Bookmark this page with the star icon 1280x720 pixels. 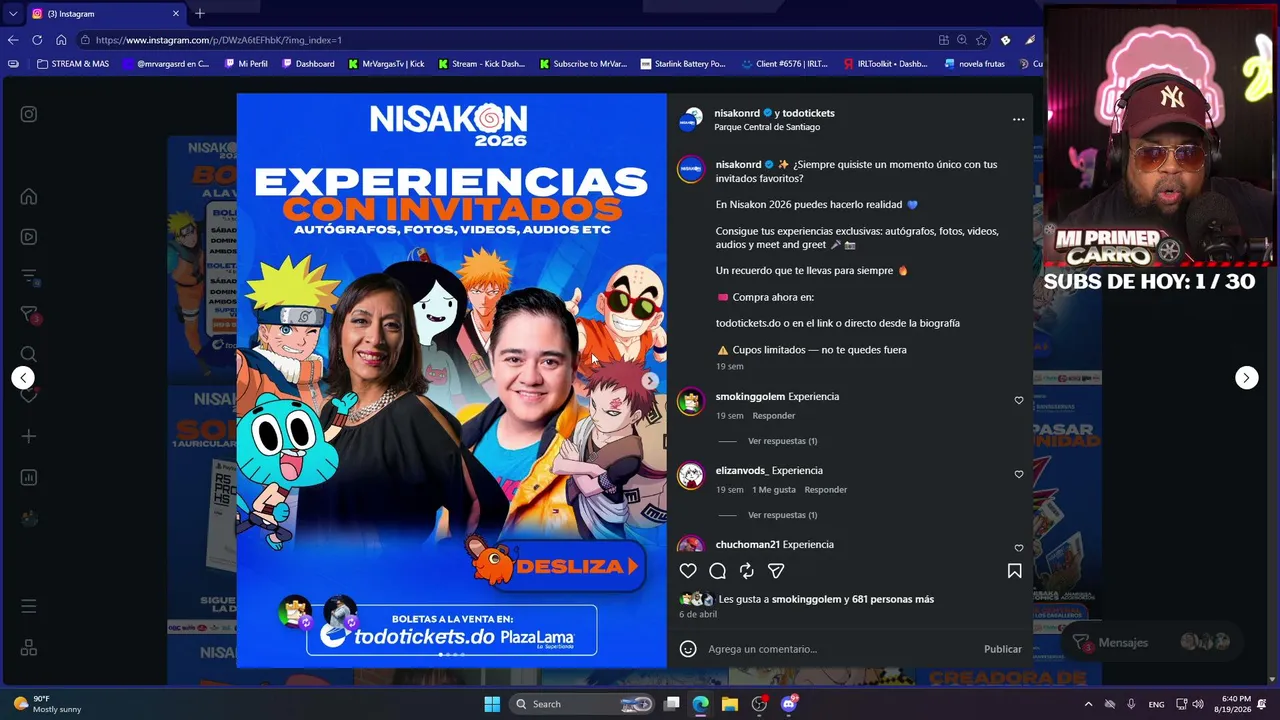(981, 40)
